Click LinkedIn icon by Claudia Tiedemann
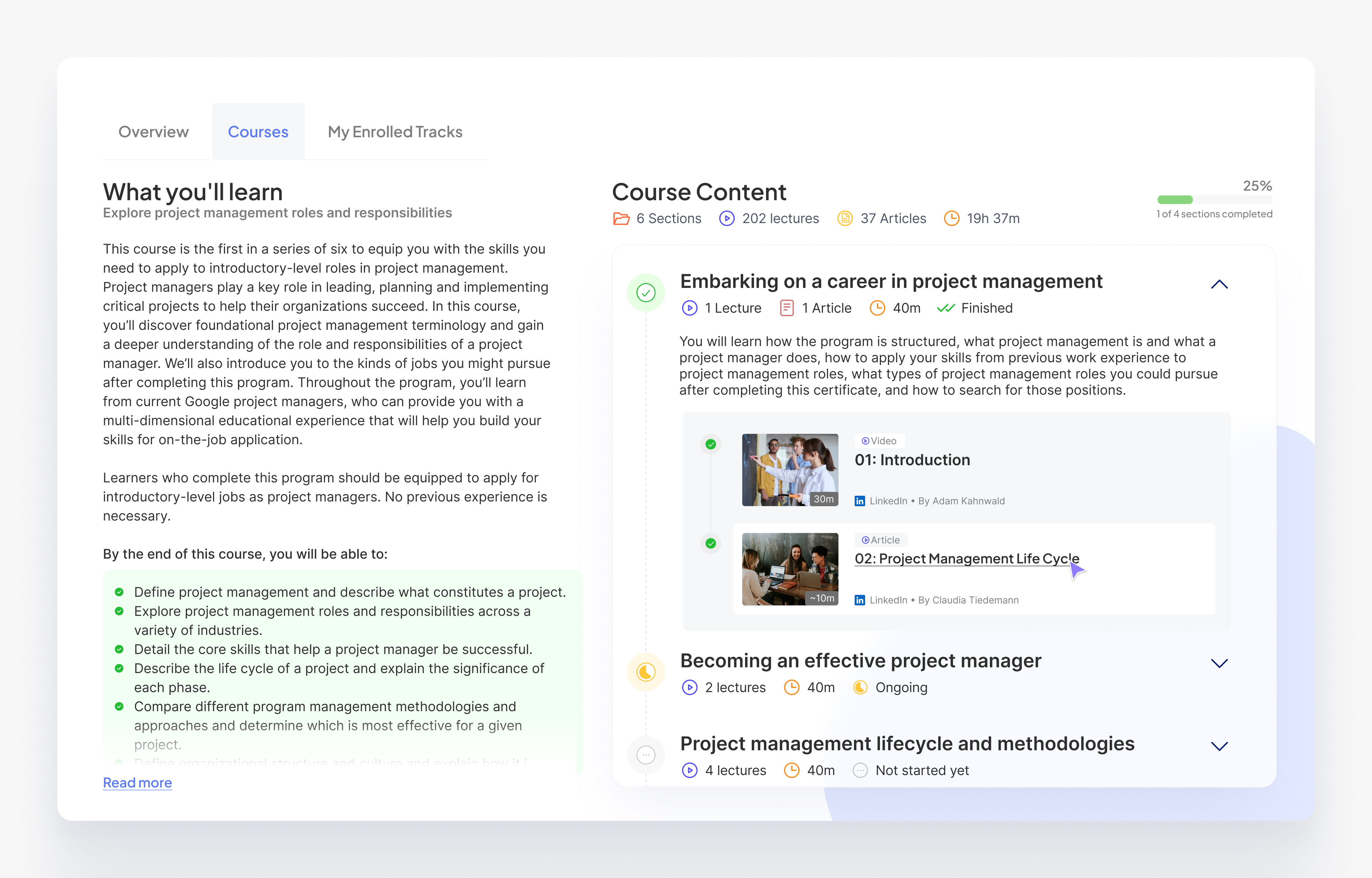 click(860, 600)
